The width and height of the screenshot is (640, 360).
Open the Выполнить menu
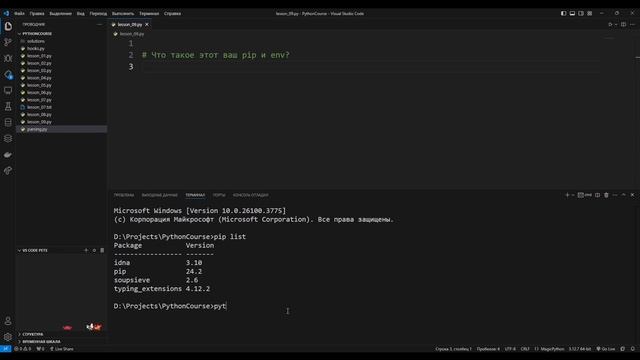pos(123,13)
